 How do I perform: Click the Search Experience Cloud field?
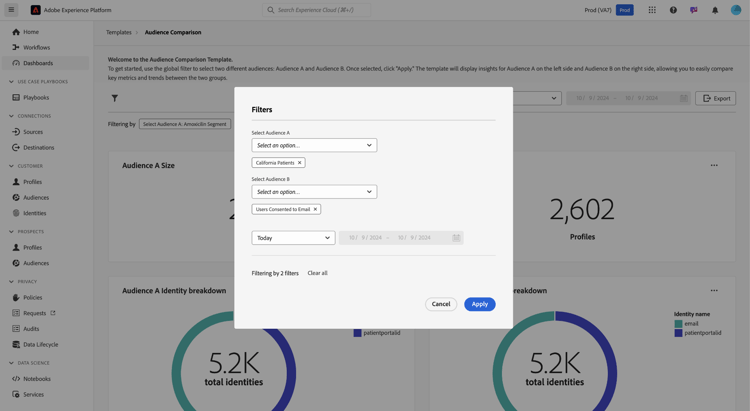(317, 10)
